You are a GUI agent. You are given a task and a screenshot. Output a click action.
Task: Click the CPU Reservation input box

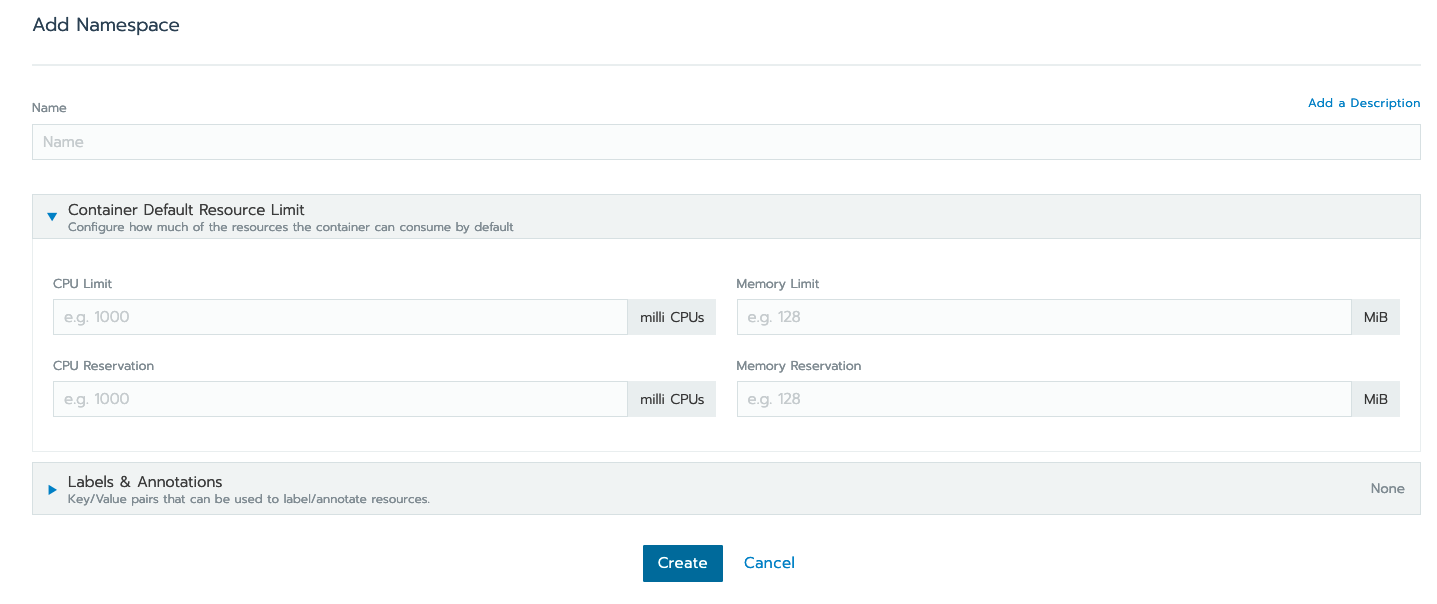(x=340, y=398)
